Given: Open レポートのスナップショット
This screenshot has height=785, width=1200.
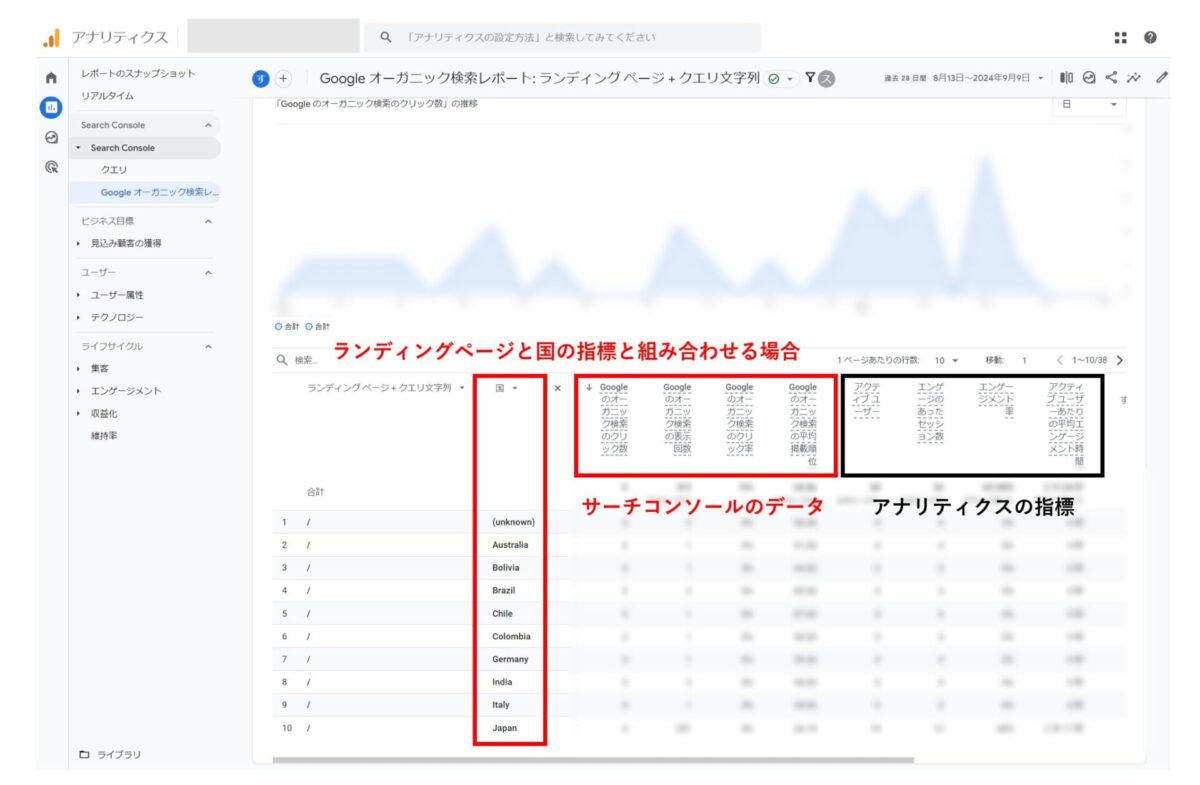Looking at the screenshot, I should [x=138, y=74].
